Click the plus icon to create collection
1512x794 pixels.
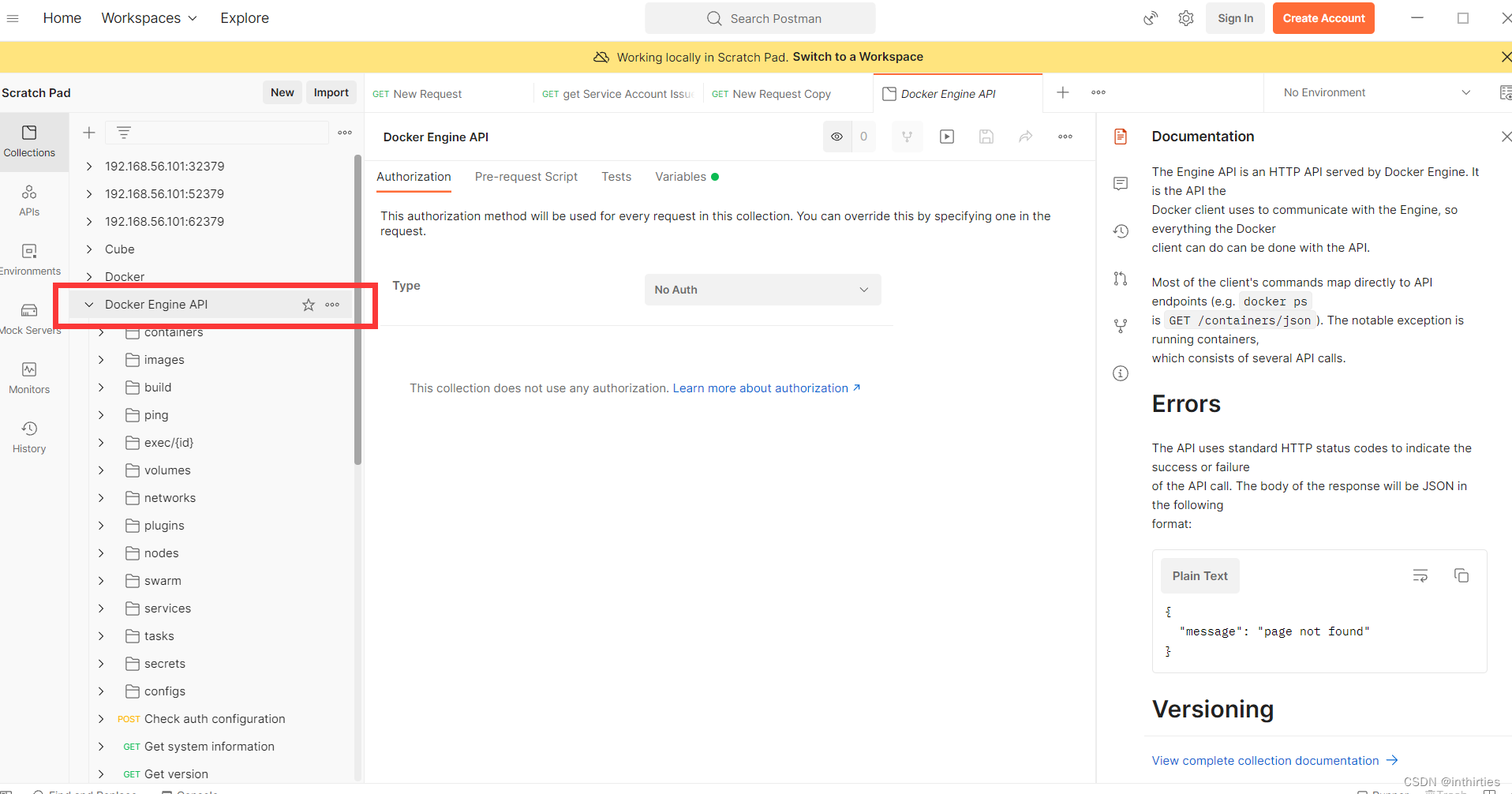click(89, 133)
